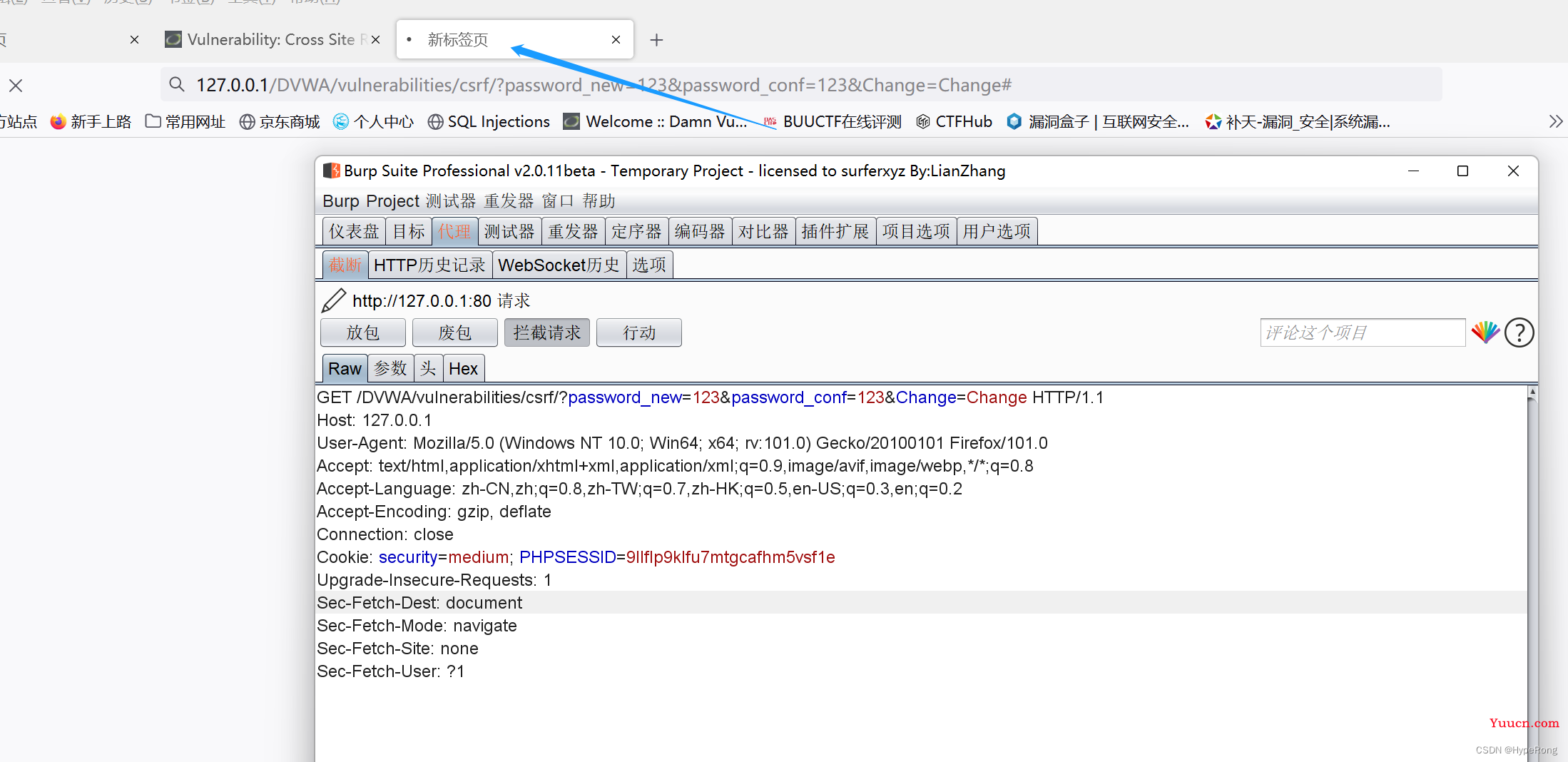The height and width of the screenshot is (762, 1568).
Task: Click 废包 to drop the request
Action: point(455,332)
